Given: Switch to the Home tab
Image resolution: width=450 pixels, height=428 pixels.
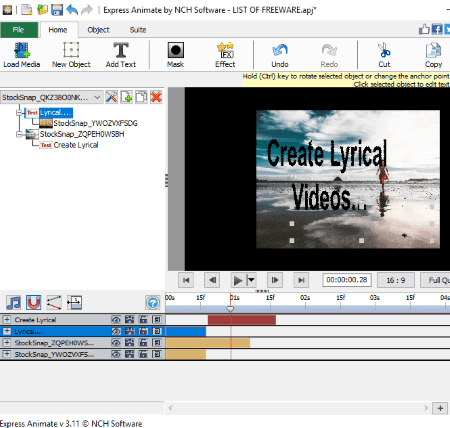Looking at the screenshot, I should [58, 30].
